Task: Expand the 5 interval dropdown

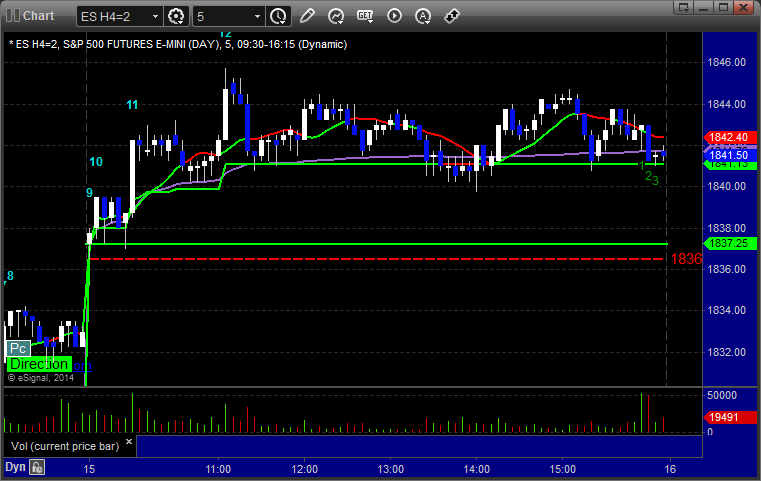Action: pos(258,17)
